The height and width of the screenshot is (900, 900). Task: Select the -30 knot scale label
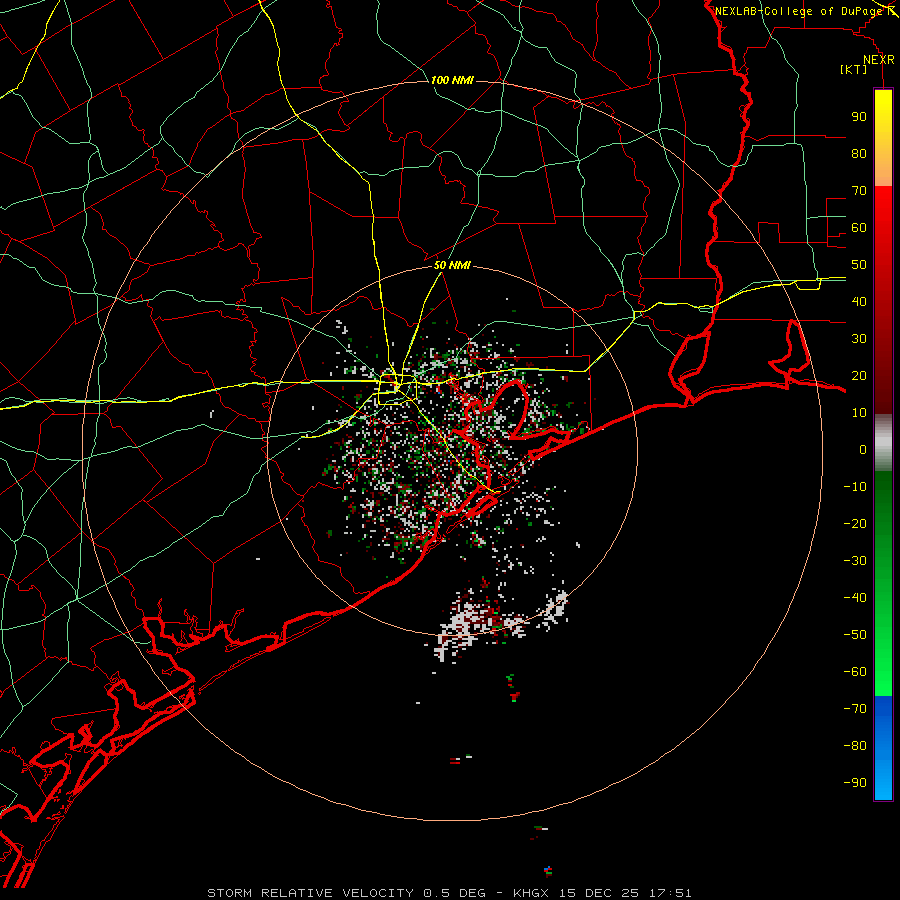[855, 561]
